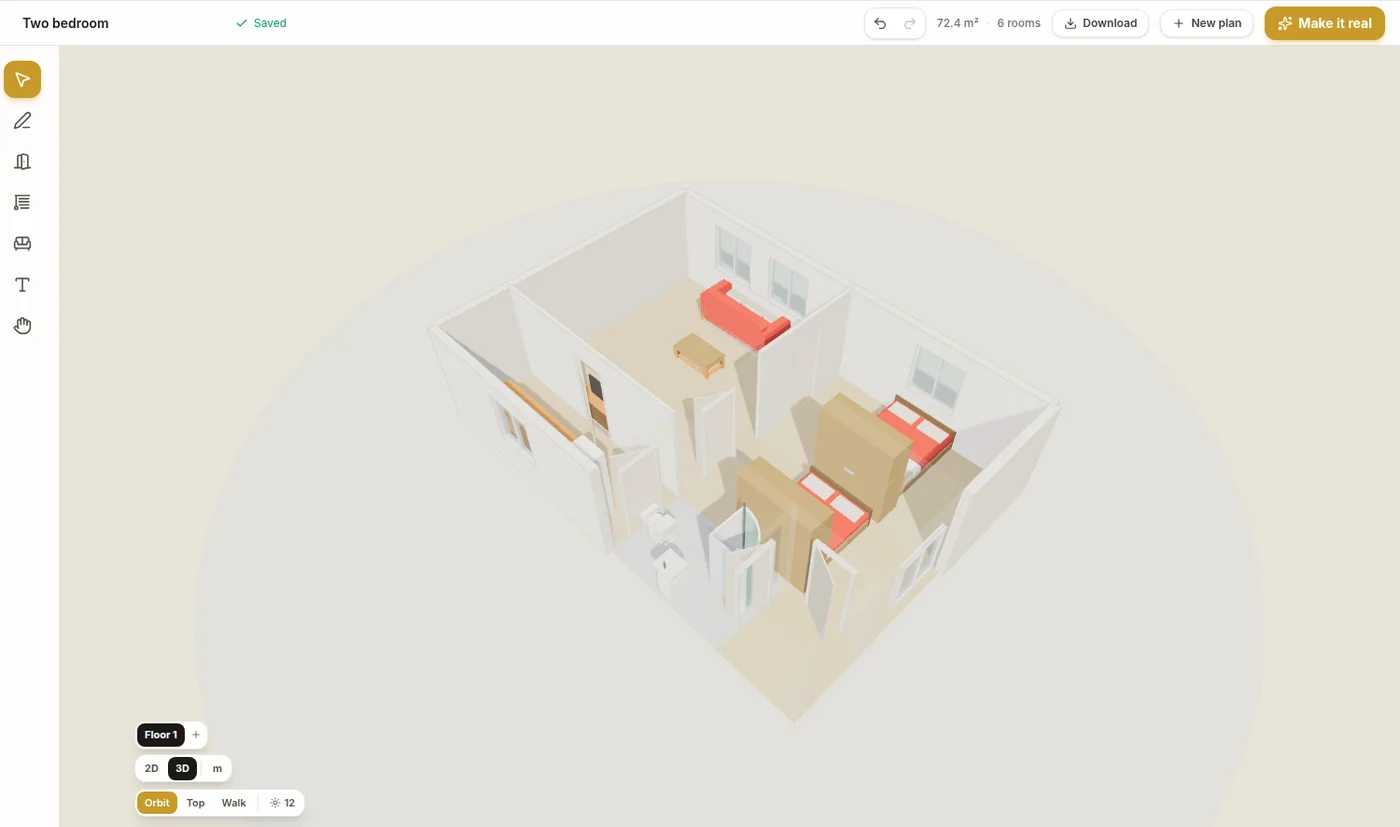Edit the plan title Two bedroom
The height and width of the screenshot is (827, 1400).
point(66,23)
